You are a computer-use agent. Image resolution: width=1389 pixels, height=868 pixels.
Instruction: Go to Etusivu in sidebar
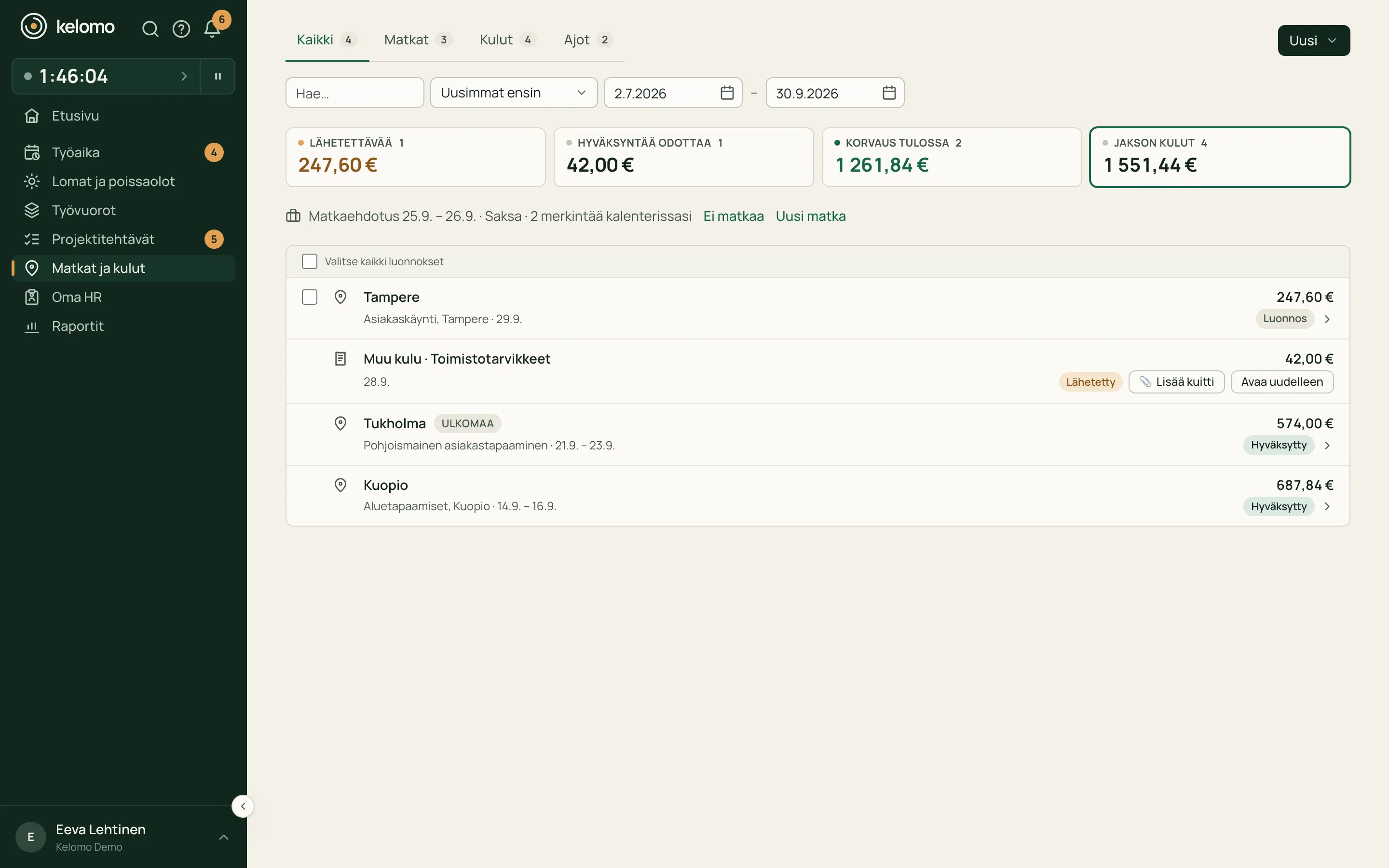pos(123,116)
